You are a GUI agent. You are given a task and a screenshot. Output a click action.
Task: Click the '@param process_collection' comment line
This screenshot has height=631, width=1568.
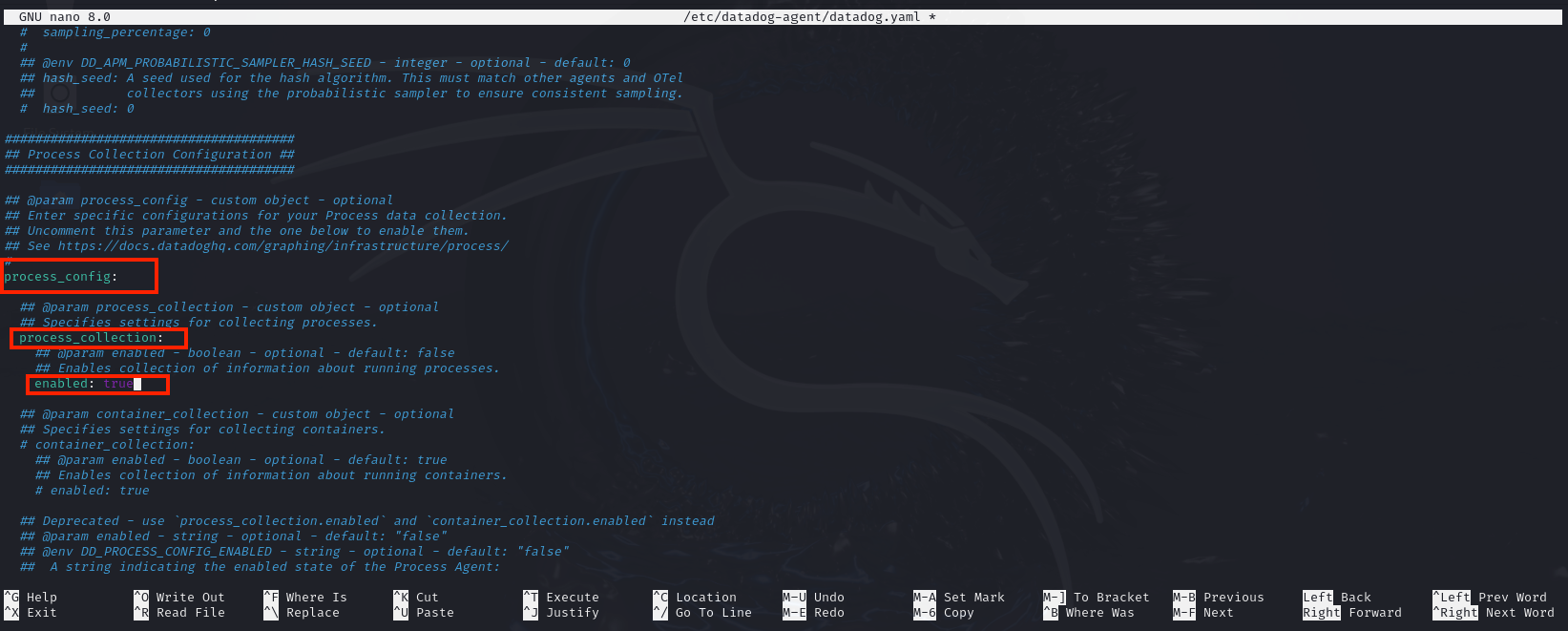[x=229, y=307]
